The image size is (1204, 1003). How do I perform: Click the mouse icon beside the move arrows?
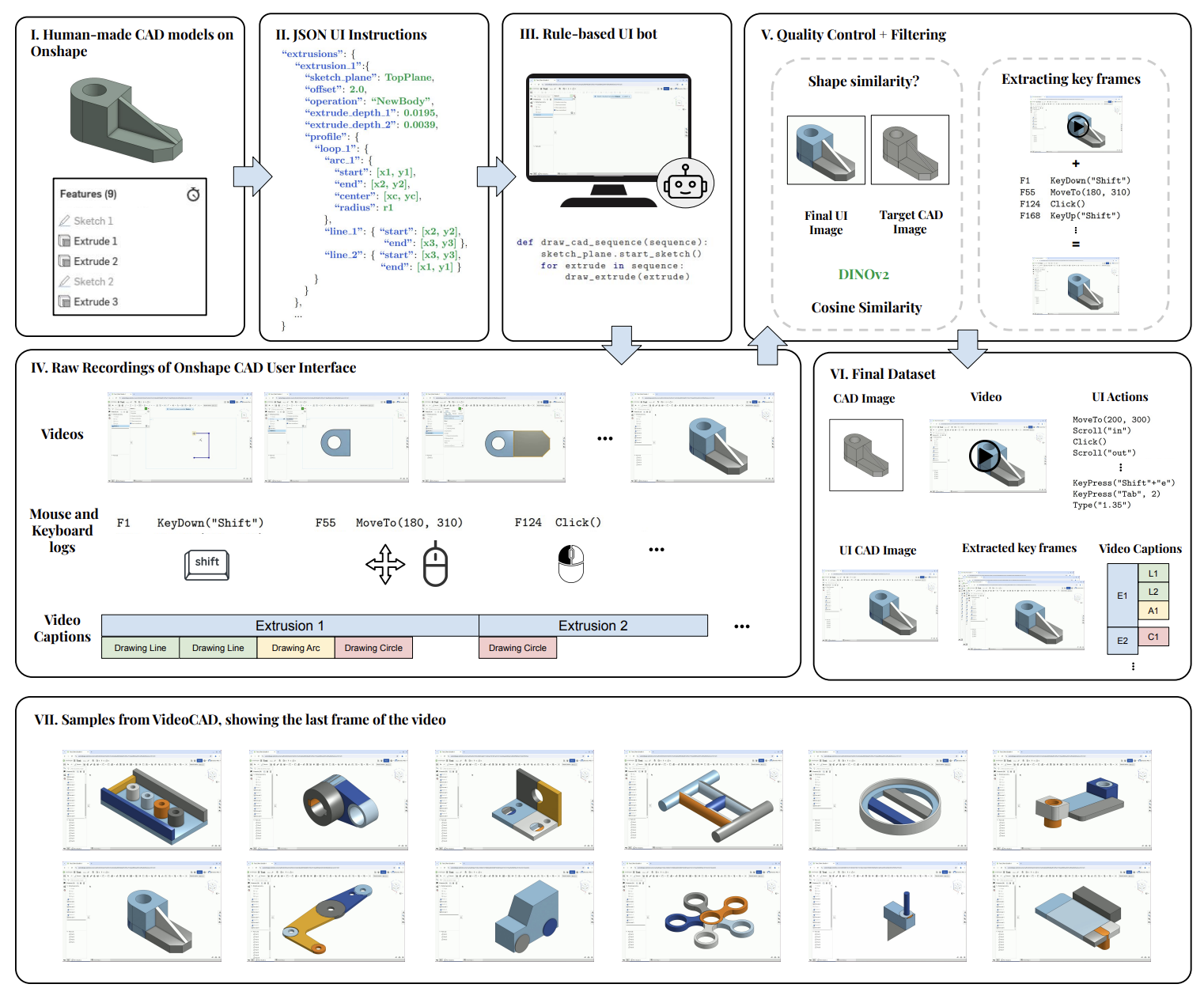435,564
